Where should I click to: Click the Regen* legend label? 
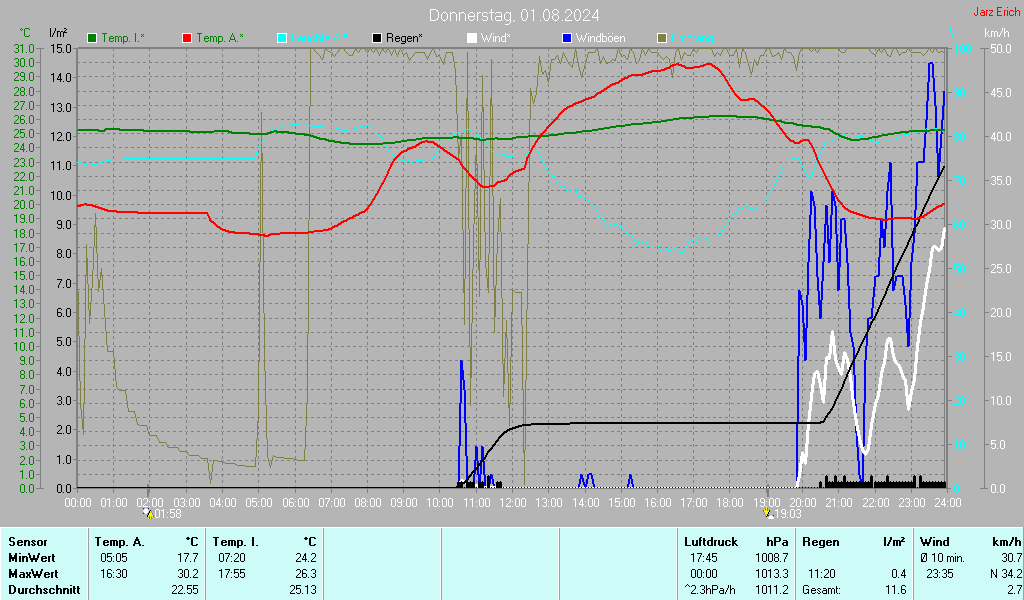coord(404,38)
